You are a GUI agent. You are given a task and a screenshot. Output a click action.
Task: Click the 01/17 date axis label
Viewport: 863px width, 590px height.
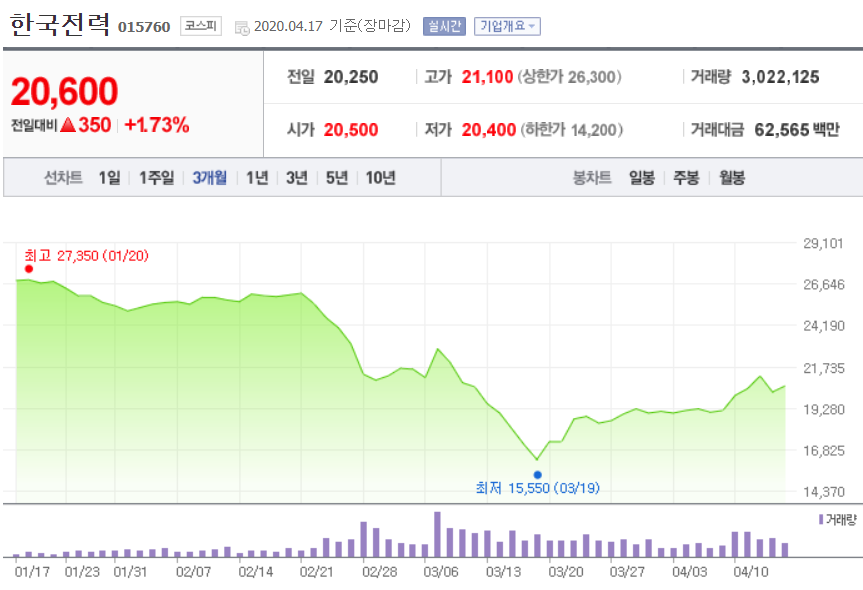click(x=32, y=572)
